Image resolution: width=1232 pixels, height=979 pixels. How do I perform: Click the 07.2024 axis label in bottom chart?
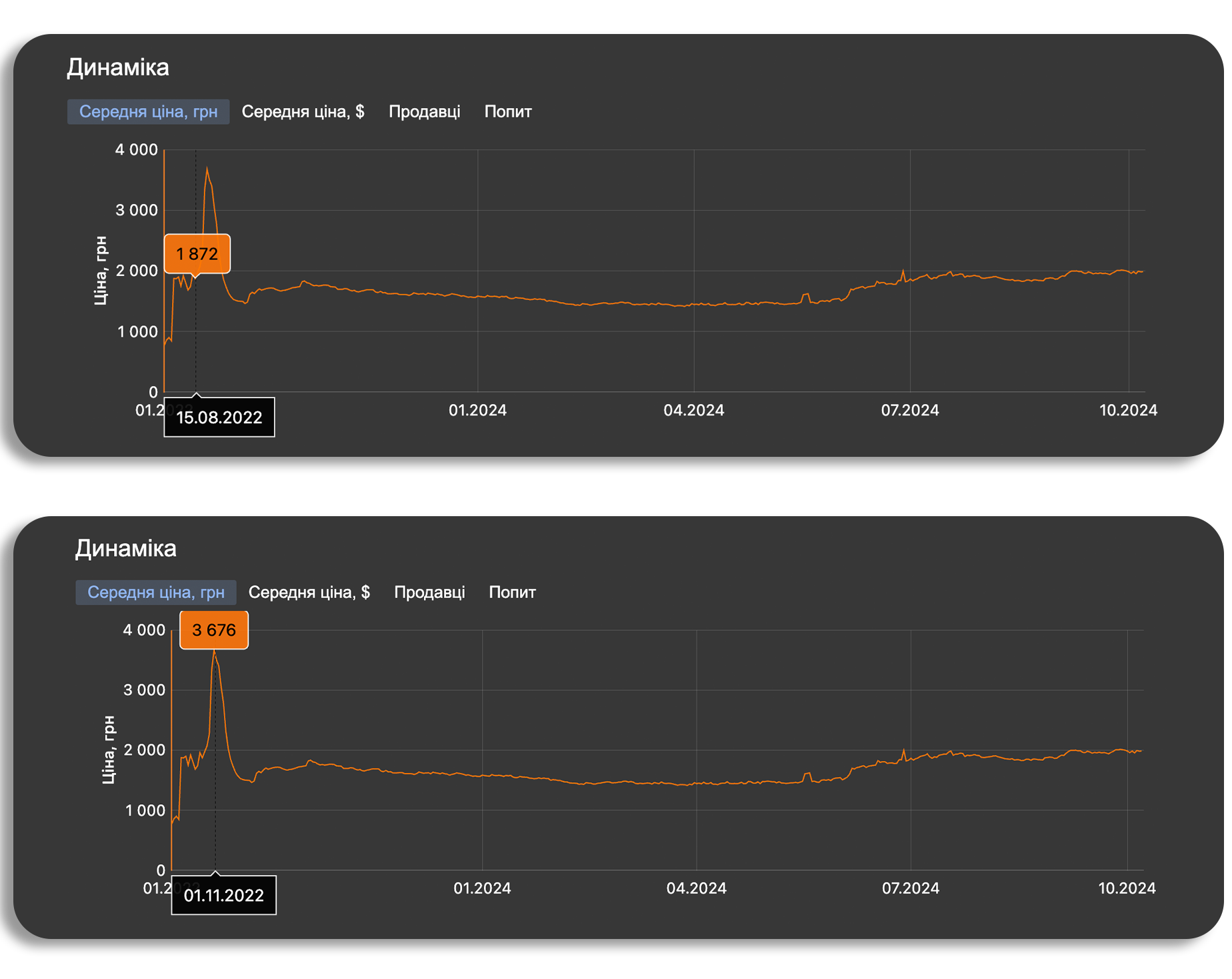(x=911, y=888)
